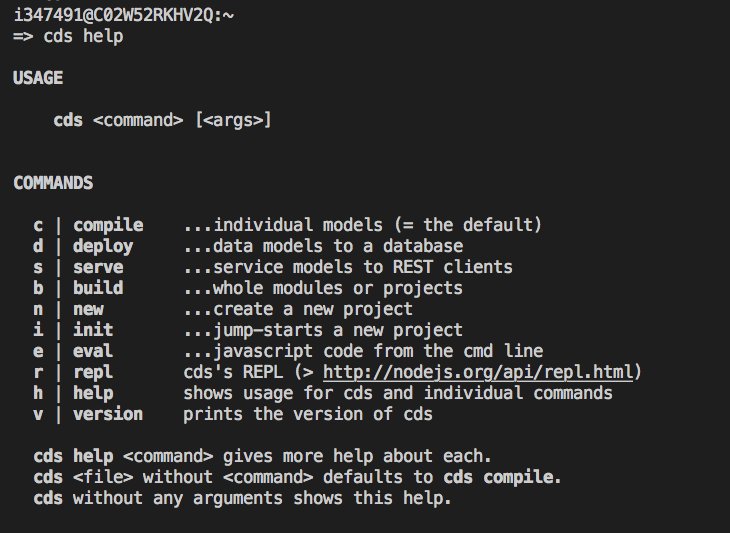Click the 'eval' command name
Image resolution: width=730 pixels, height=533 pixels.
coord(93,351)
